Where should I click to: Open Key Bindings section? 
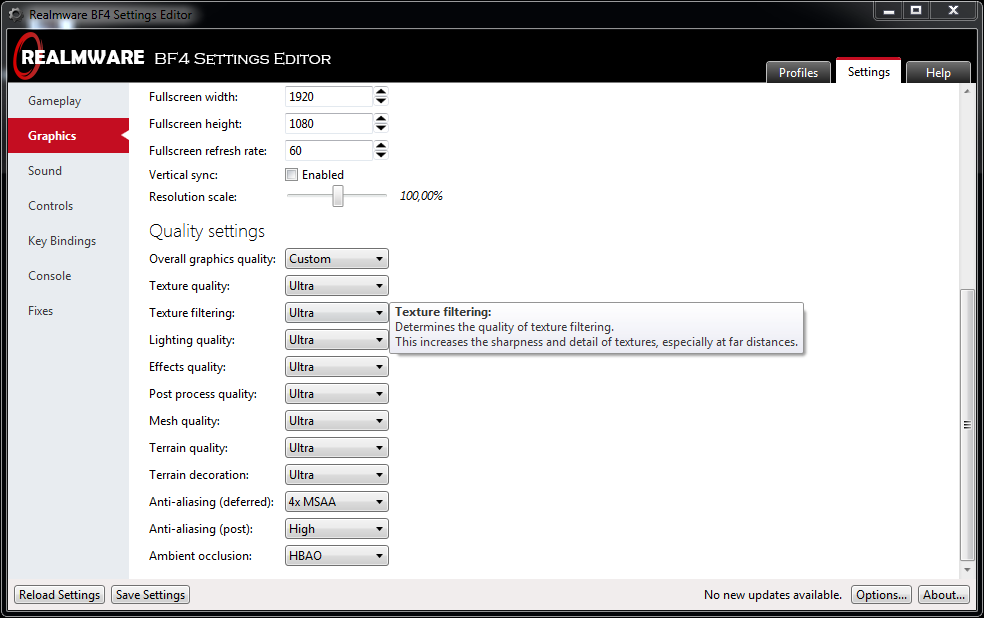point(68,241)
